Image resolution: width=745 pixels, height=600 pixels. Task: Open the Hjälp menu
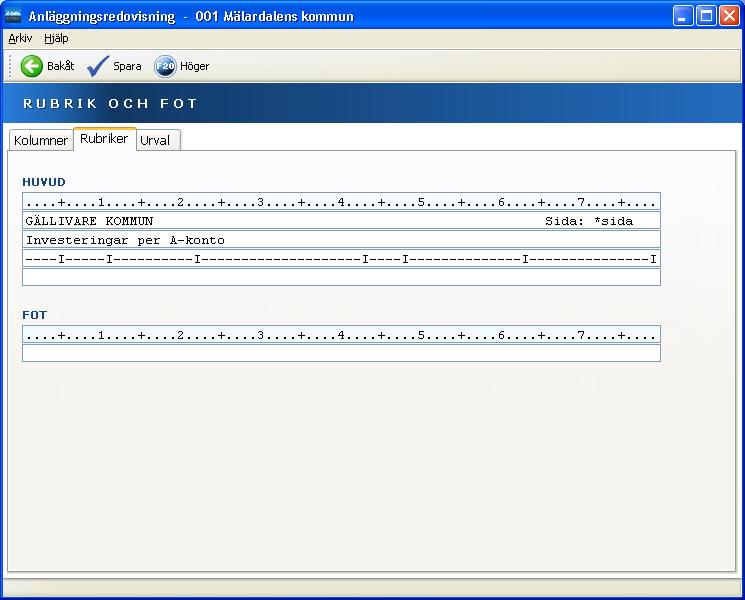[x=56, y=38]
